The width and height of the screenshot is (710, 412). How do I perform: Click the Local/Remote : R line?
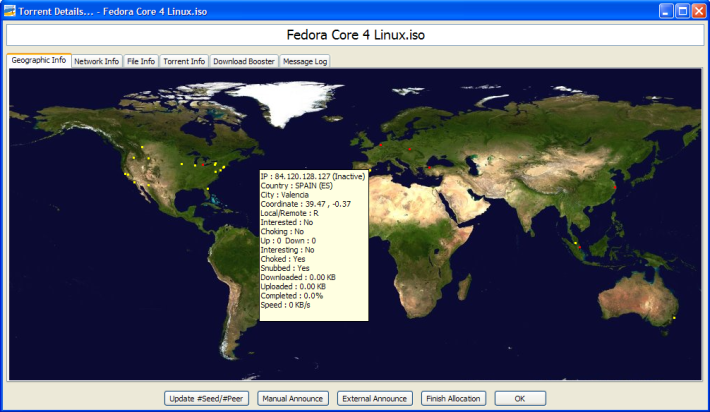tap(289, 213)
